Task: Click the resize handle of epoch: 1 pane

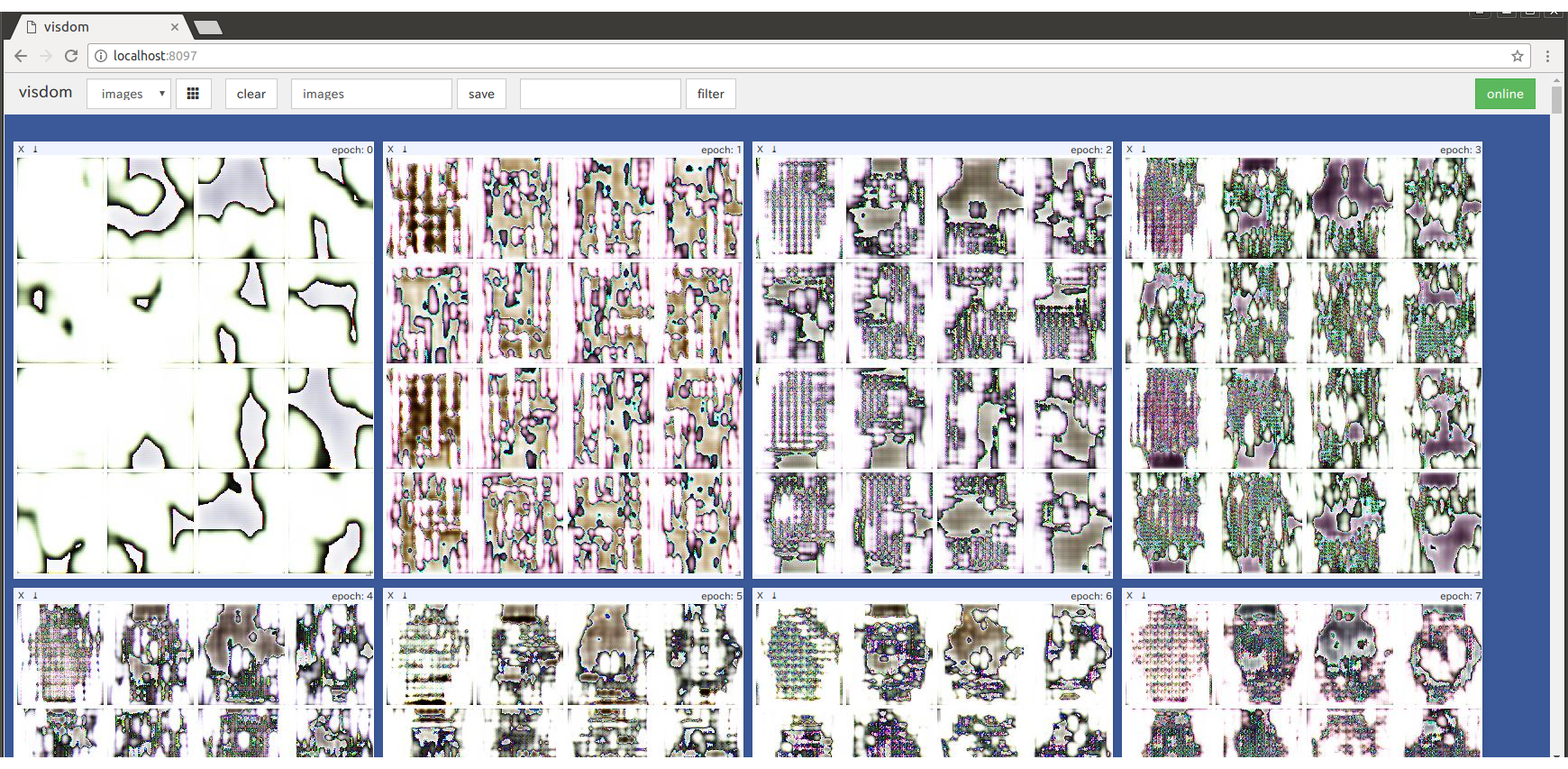Action: (x=739, y=573)
